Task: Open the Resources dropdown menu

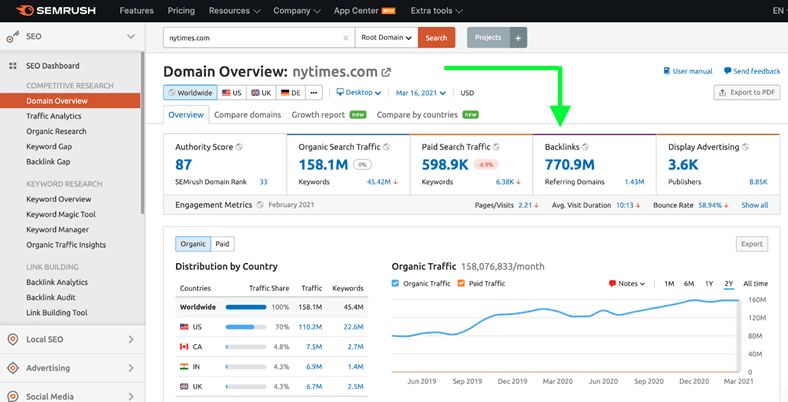Action: [234, 11]
